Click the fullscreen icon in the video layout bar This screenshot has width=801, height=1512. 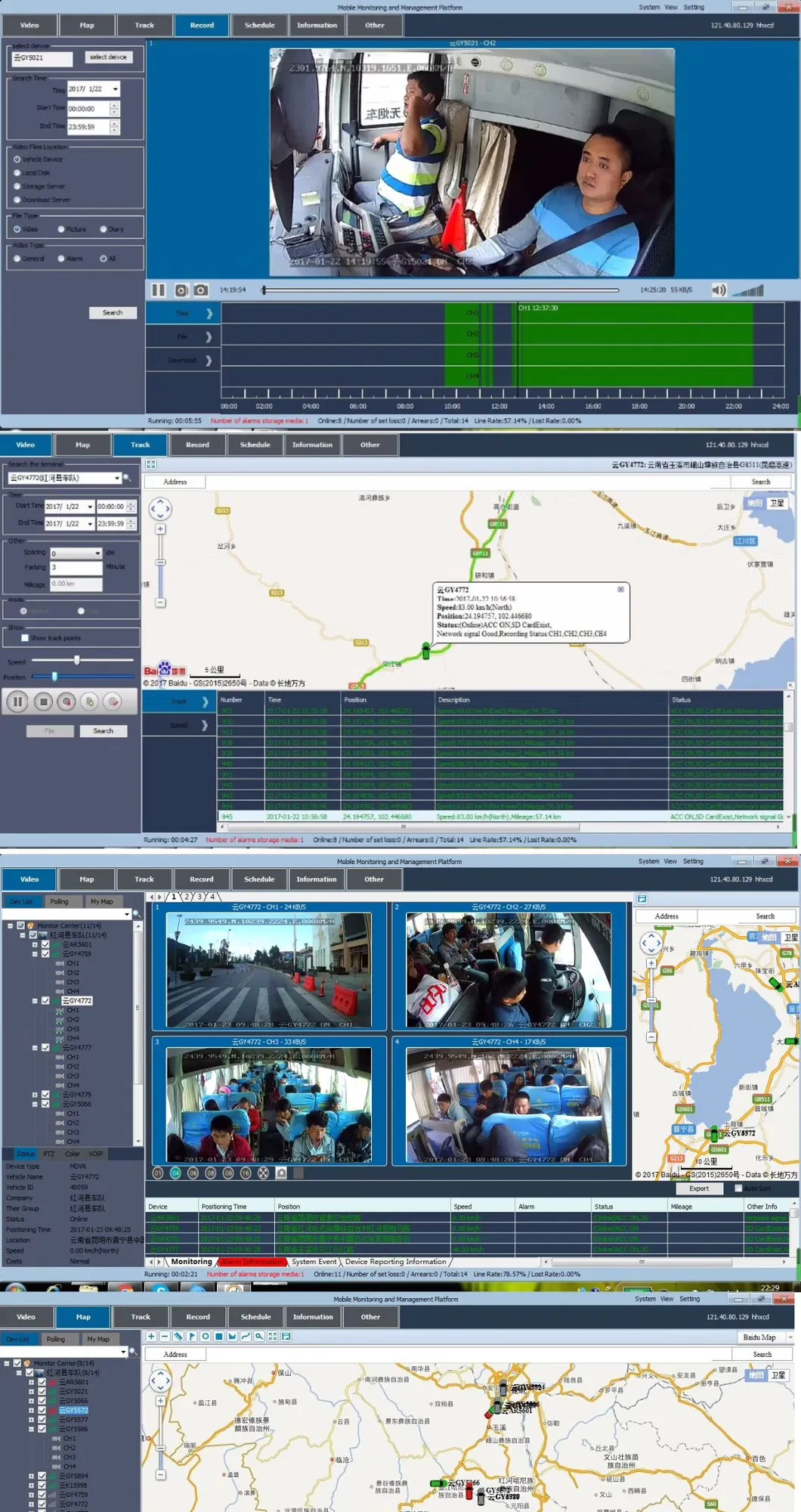click(263, 1173)
